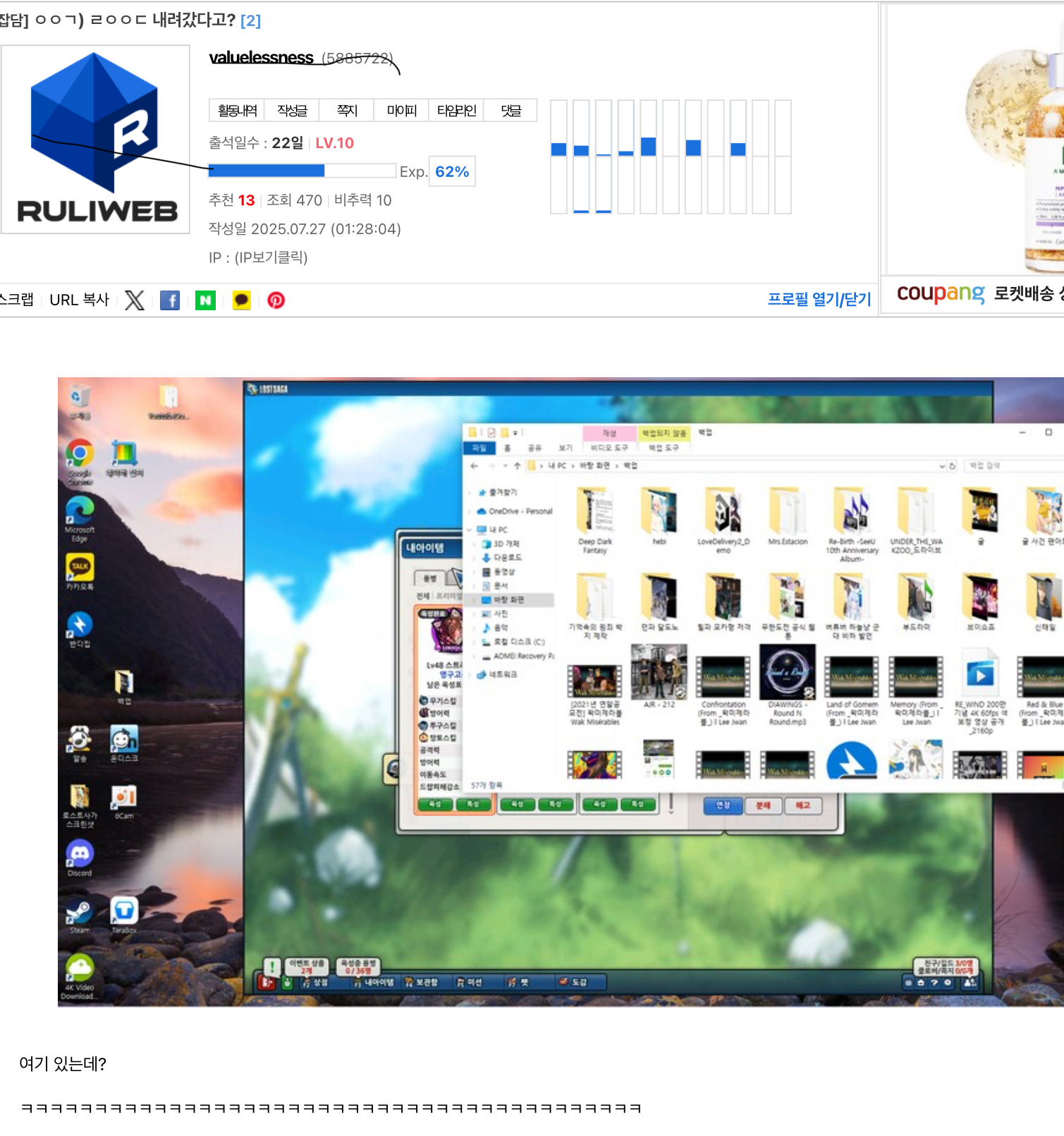This screenshot has height=1136, width=1064.
Task: Share with the yellow KakaoTalk icon
Action: 241,300
